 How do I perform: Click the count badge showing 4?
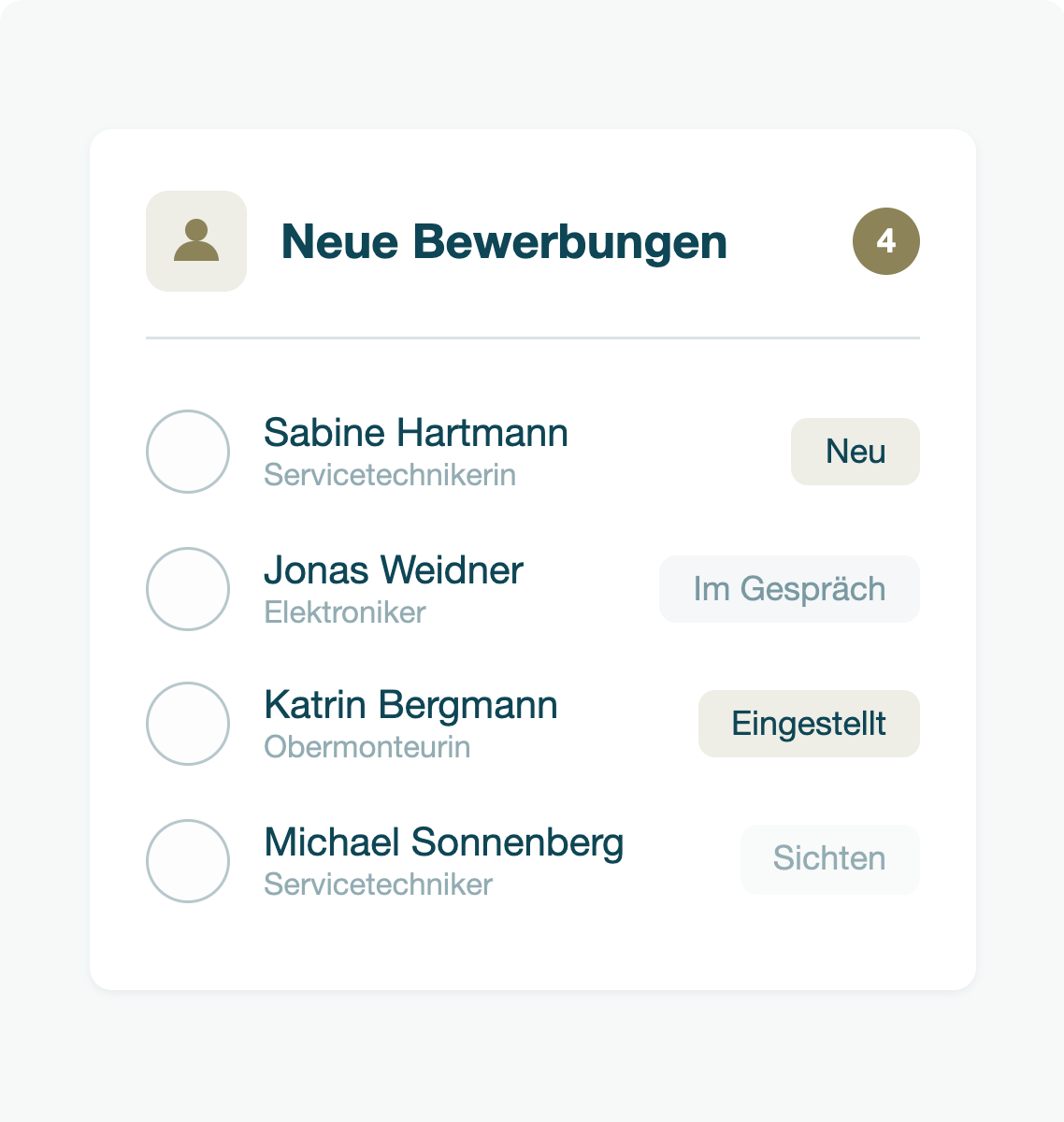(x=886, y=241)
